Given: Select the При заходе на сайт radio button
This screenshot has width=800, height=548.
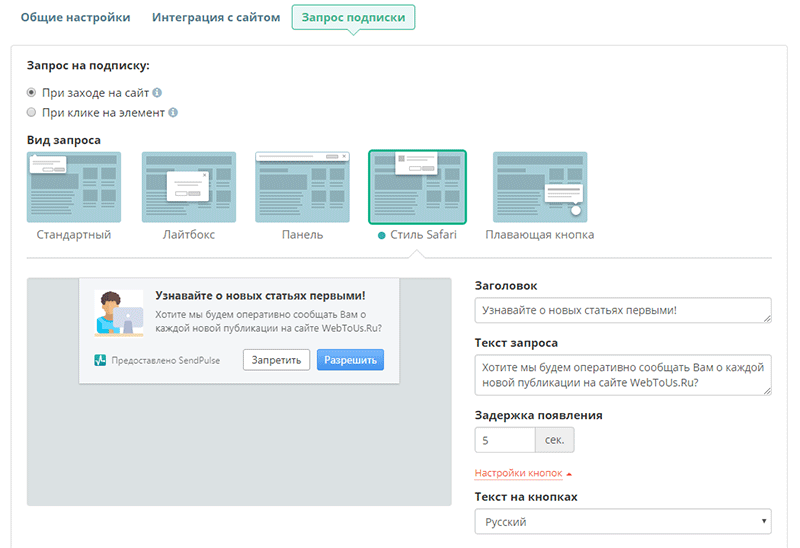Looking at the screenshot, I should 32,92.
